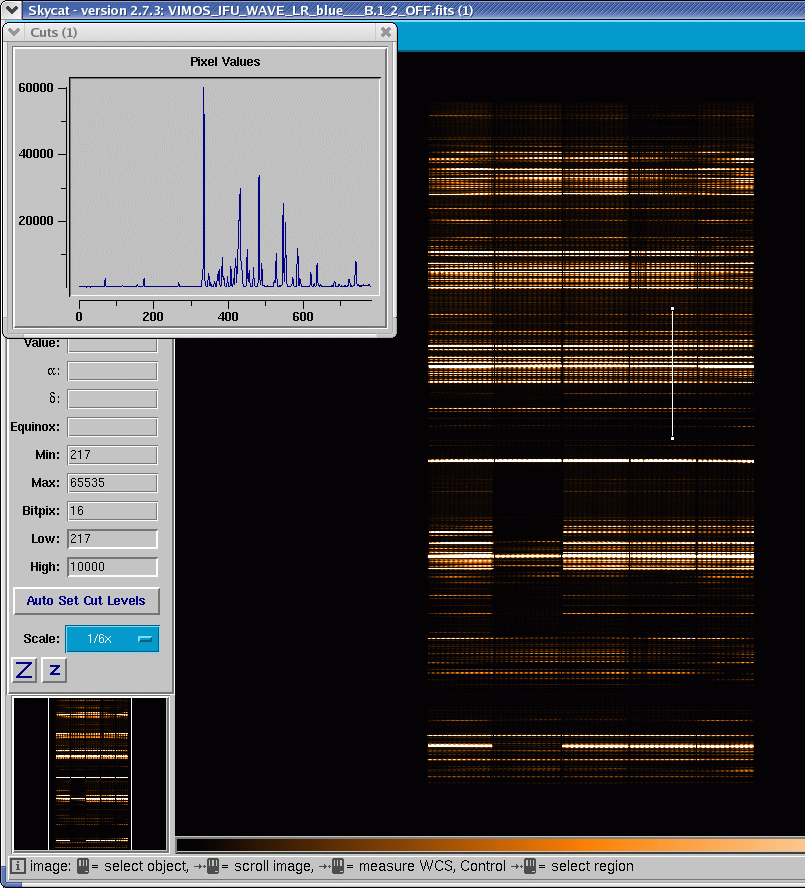Open the Skycat window menu arrow

tap(12, 10)
